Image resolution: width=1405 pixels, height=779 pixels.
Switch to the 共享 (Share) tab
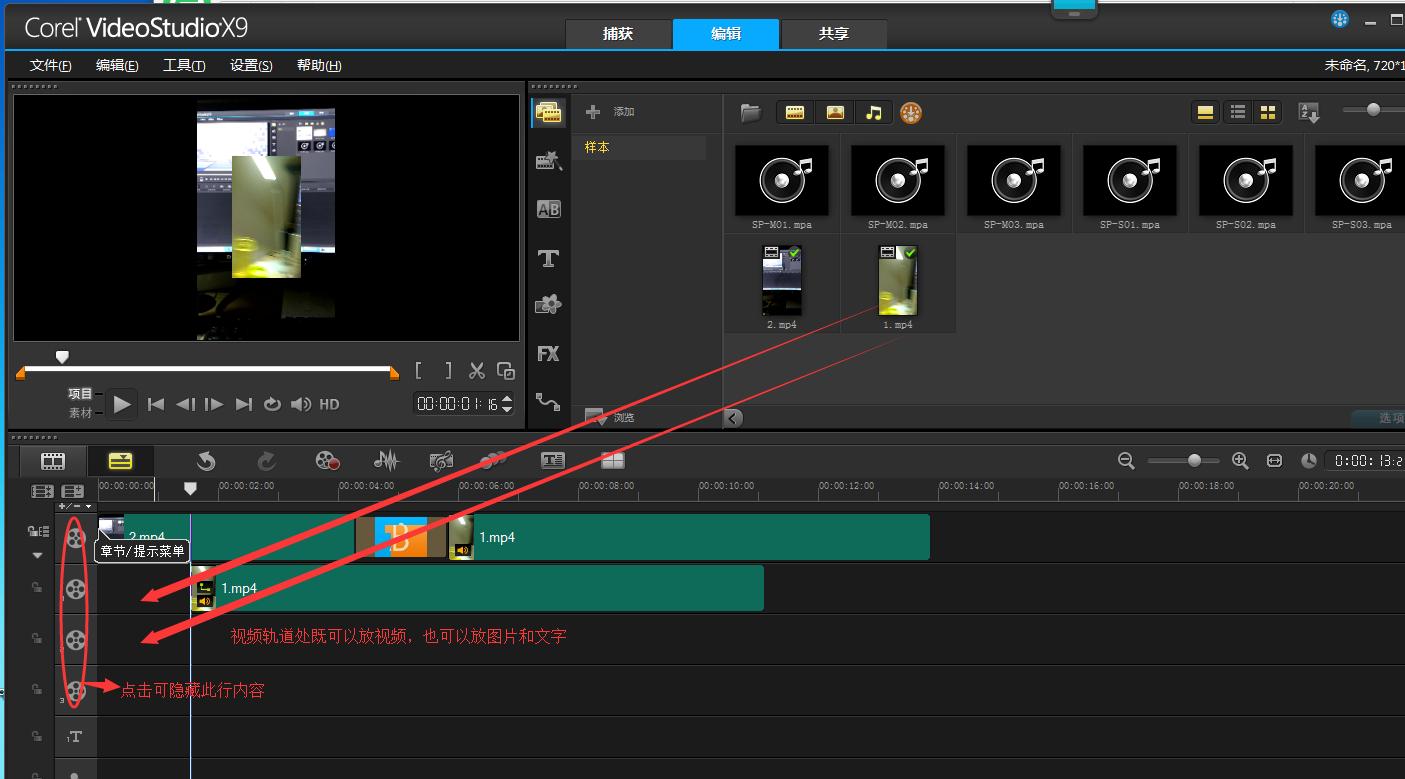[x=833, y=34]
